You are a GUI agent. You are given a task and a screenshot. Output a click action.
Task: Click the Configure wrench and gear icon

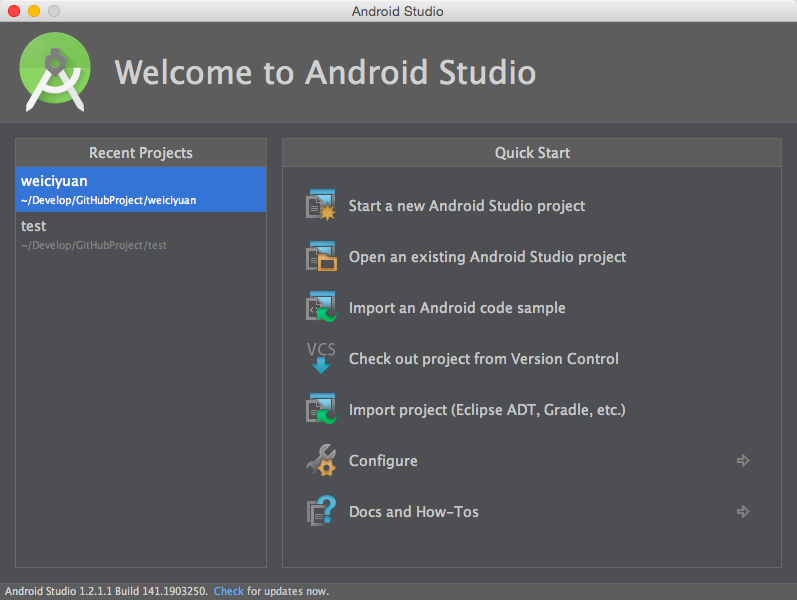point(321,460)
